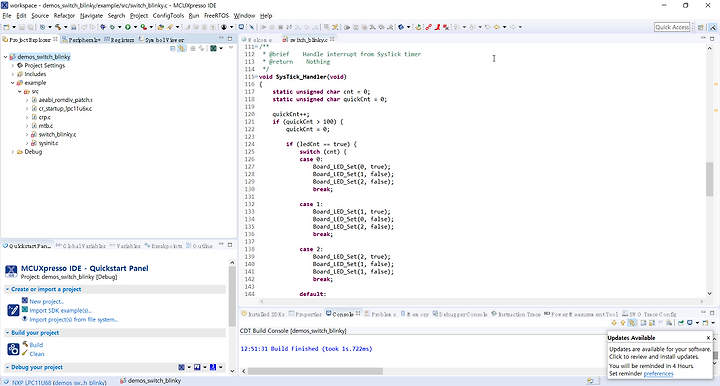This screenshot has width=720, height=386.
Task: Click the console horizontal scrollbar thumb
Action: pos(315,371)
